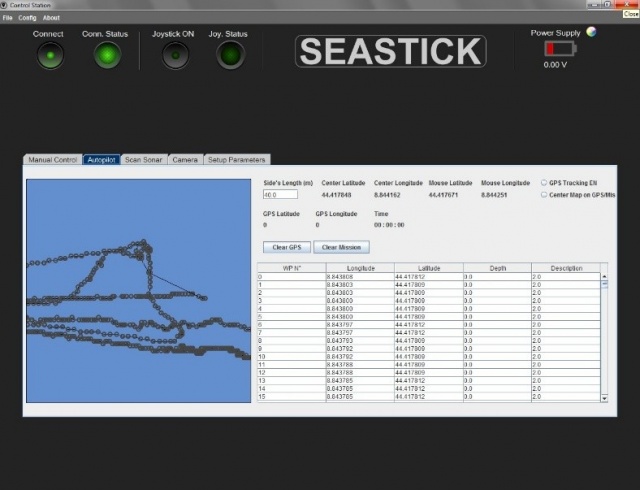Click the red Power Supply battery icon
This screenshot has height=490, width=640.
pos(554,49)
